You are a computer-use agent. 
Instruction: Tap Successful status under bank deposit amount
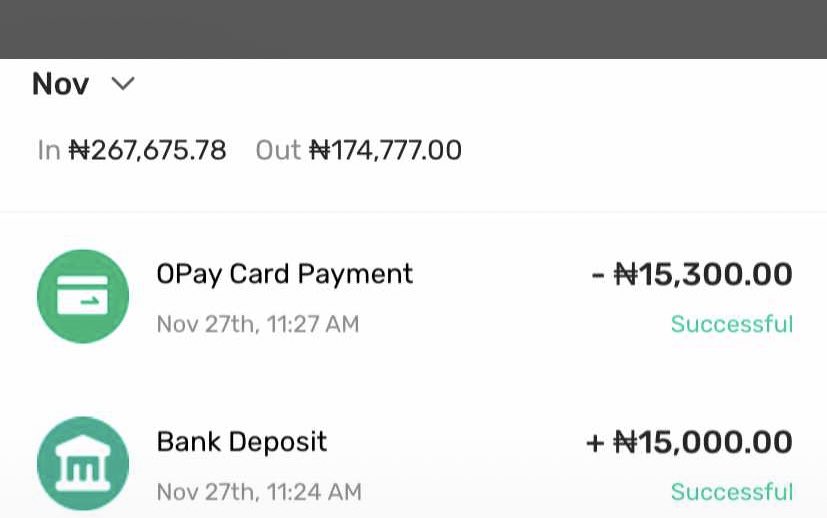(x=731, y=492)
